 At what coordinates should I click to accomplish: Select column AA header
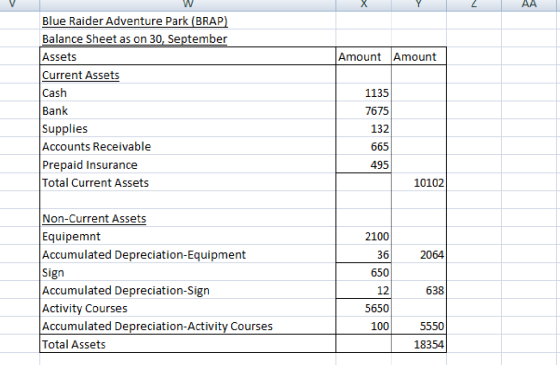[x=529, y=5]
